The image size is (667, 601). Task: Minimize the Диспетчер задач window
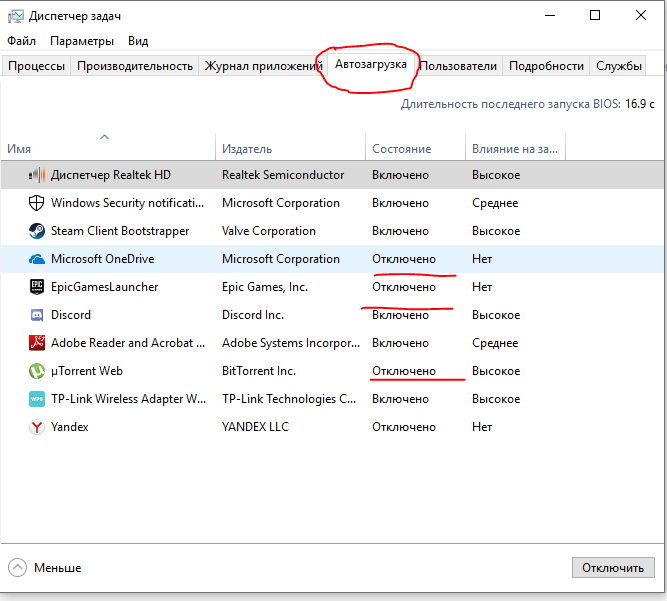click(x=550, y=15)
